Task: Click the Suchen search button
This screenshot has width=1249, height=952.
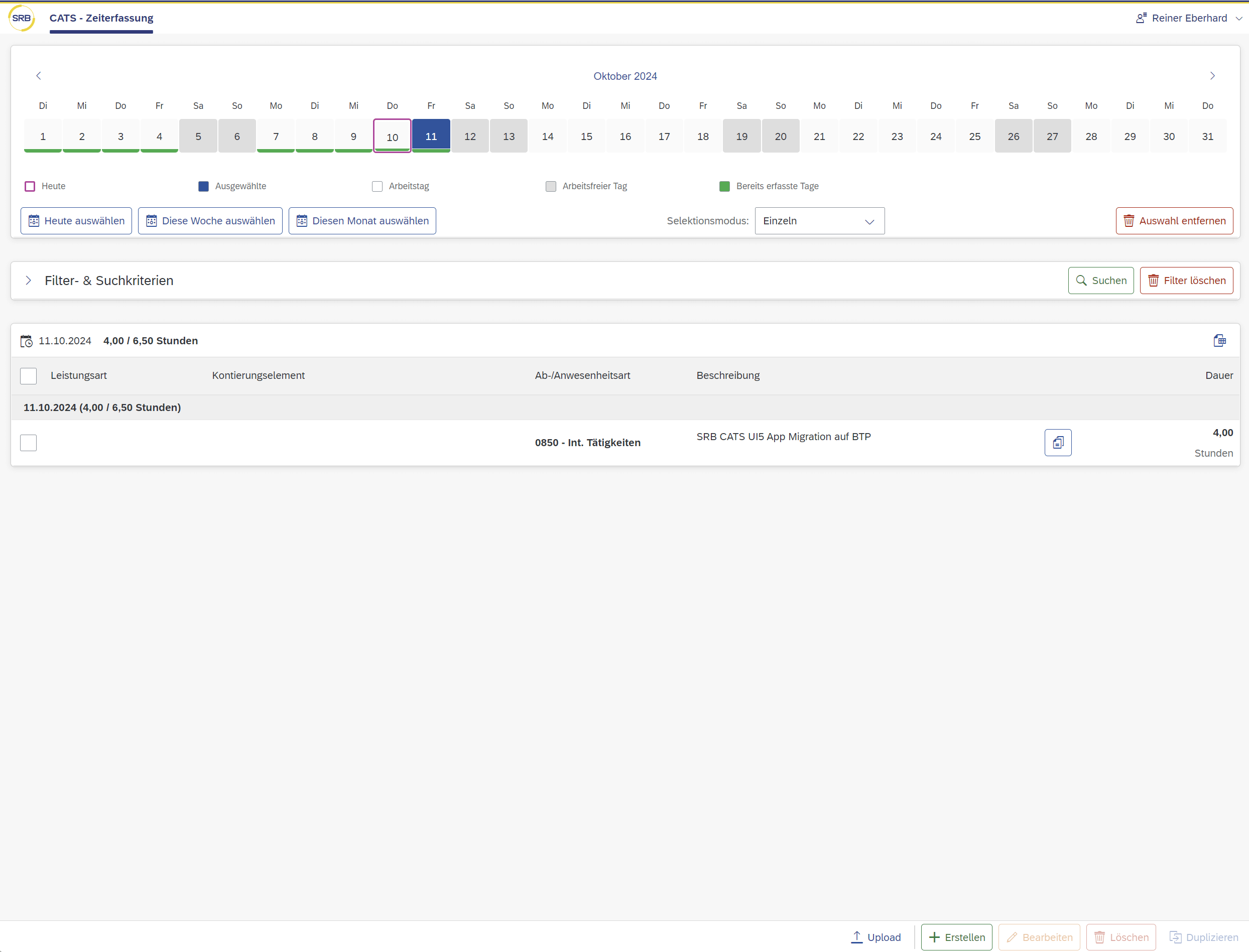Action: click(x=1100, y=281)
